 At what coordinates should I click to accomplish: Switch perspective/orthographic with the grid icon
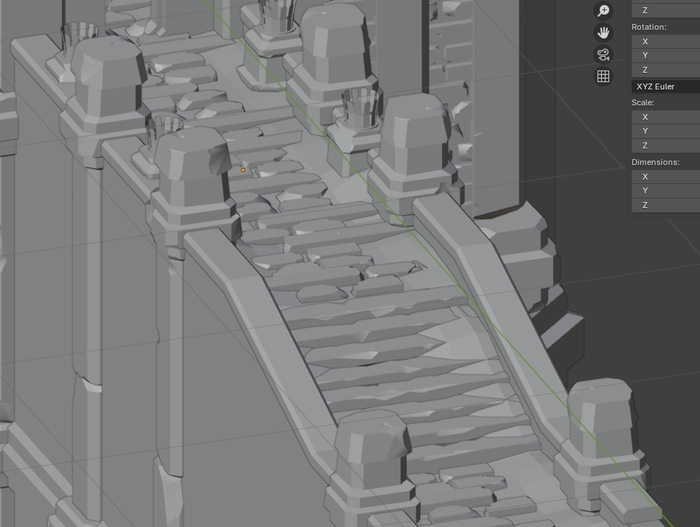(x=603, y=76)
